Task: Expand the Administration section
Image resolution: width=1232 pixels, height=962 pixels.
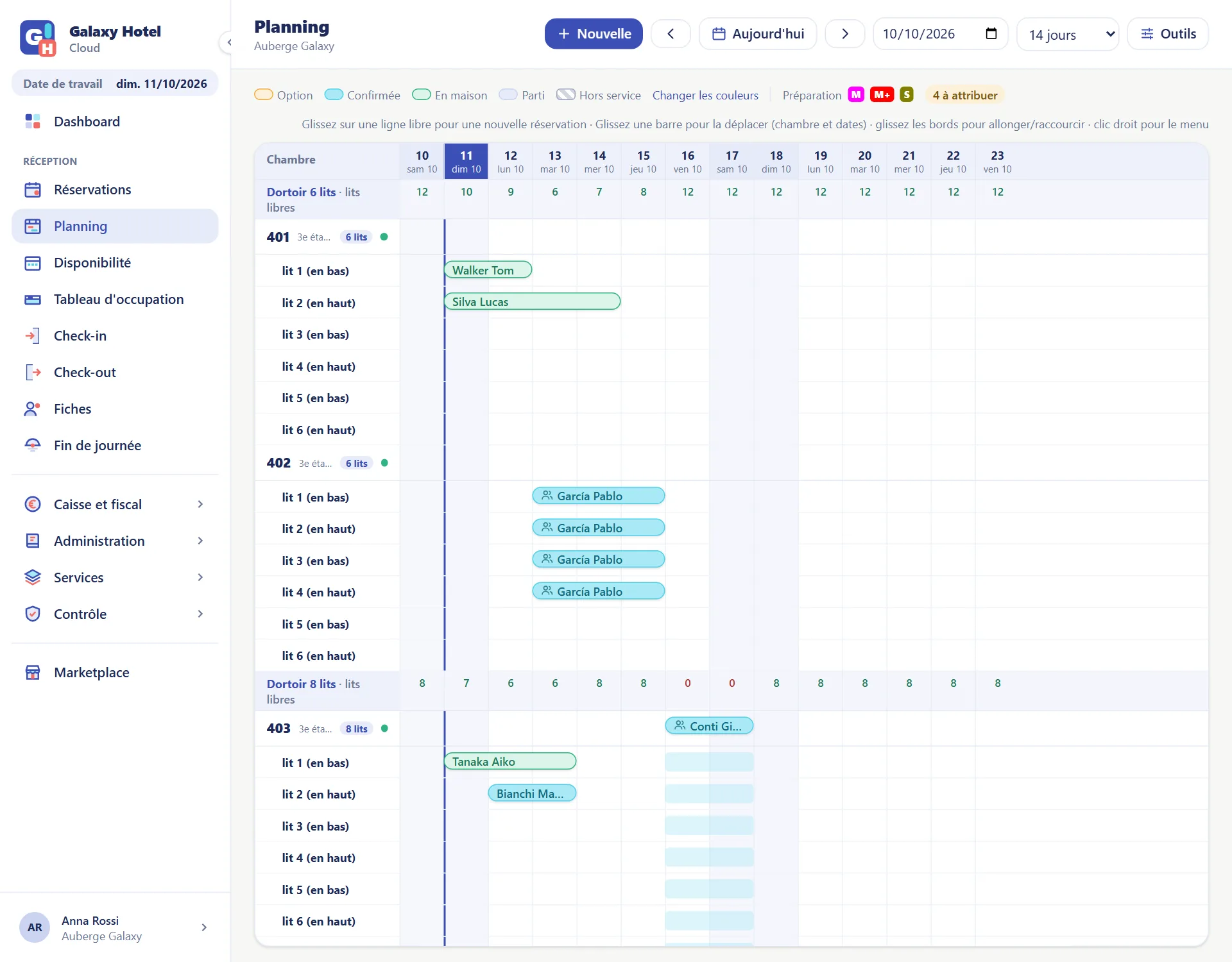Action: point(115,541)
